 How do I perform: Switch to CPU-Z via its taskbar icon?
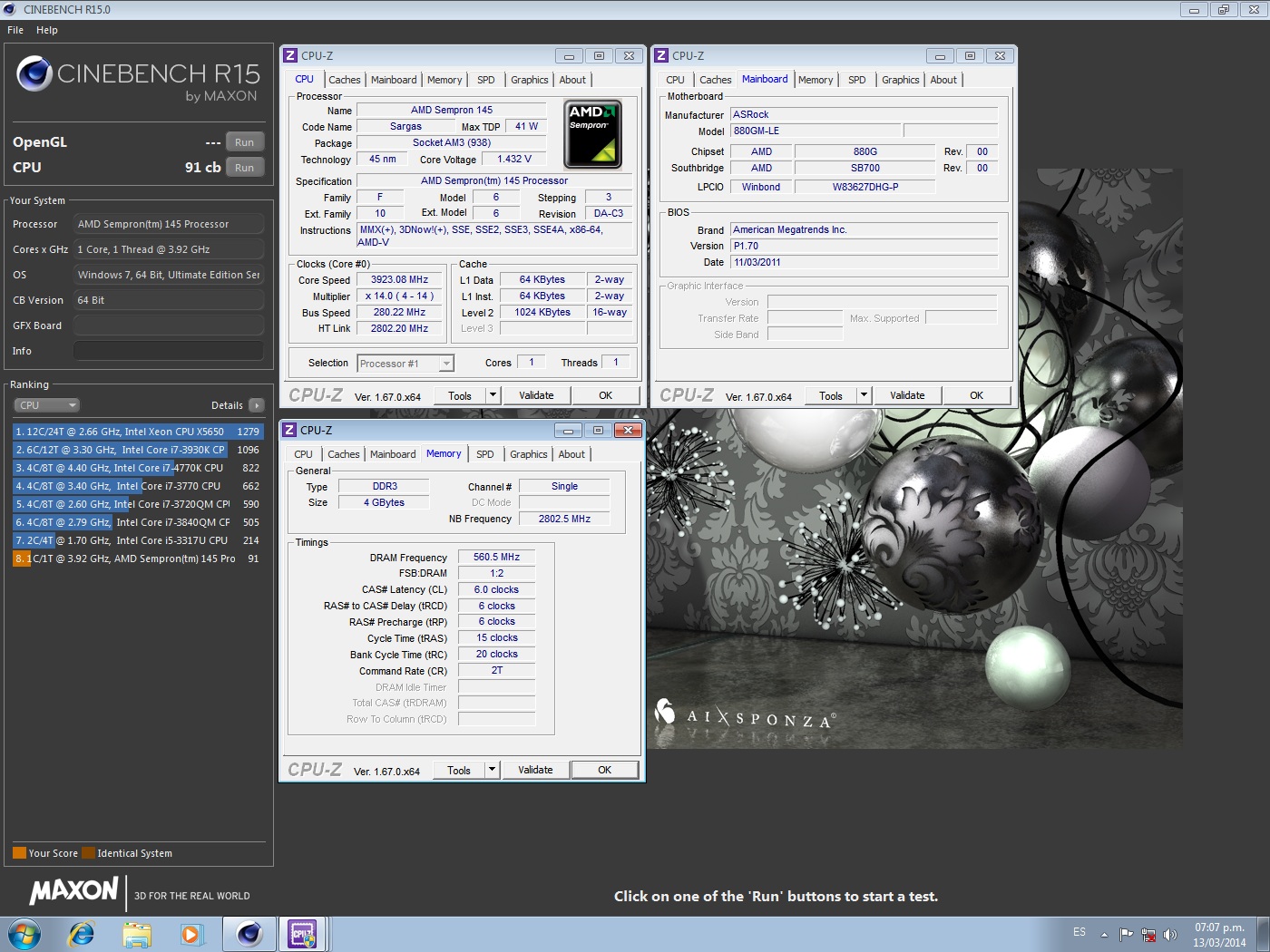tap(303, 934)
